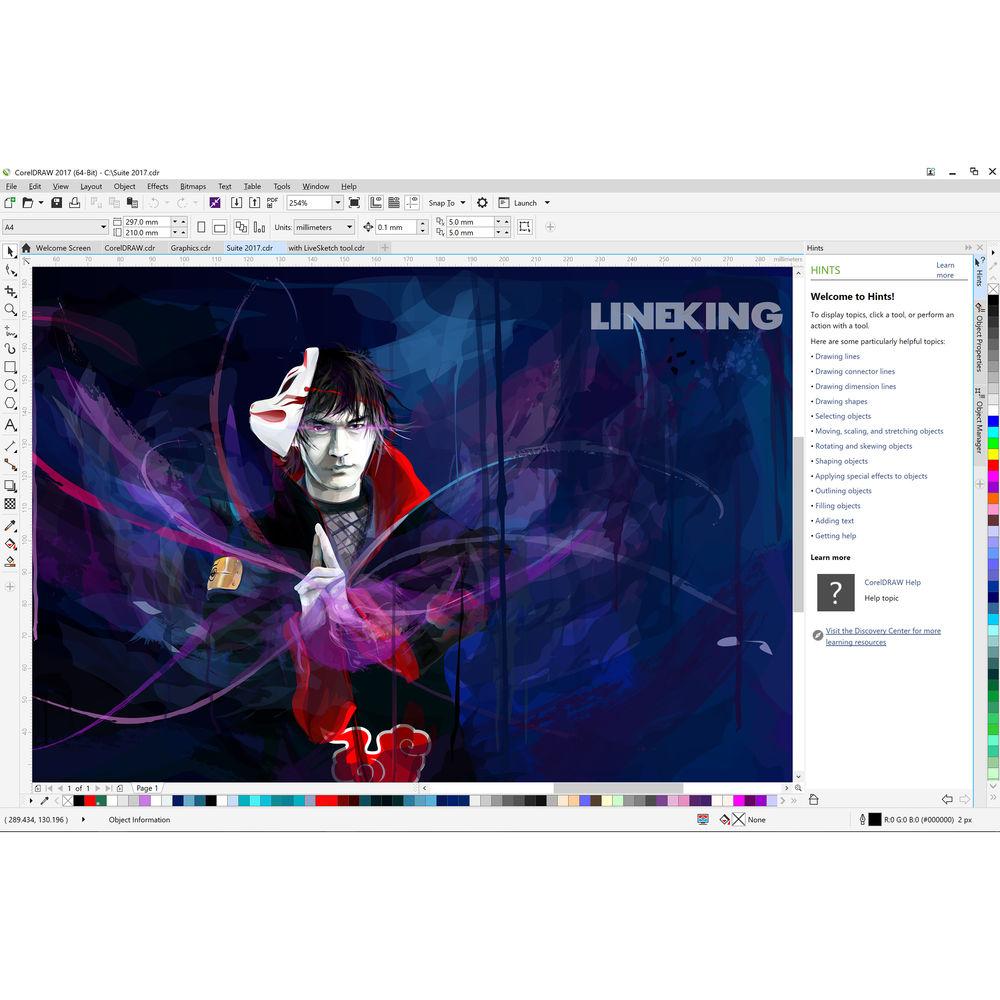Open the Snap To dropdown
Screen dimensions: 1000x1000
pos(446,203)
